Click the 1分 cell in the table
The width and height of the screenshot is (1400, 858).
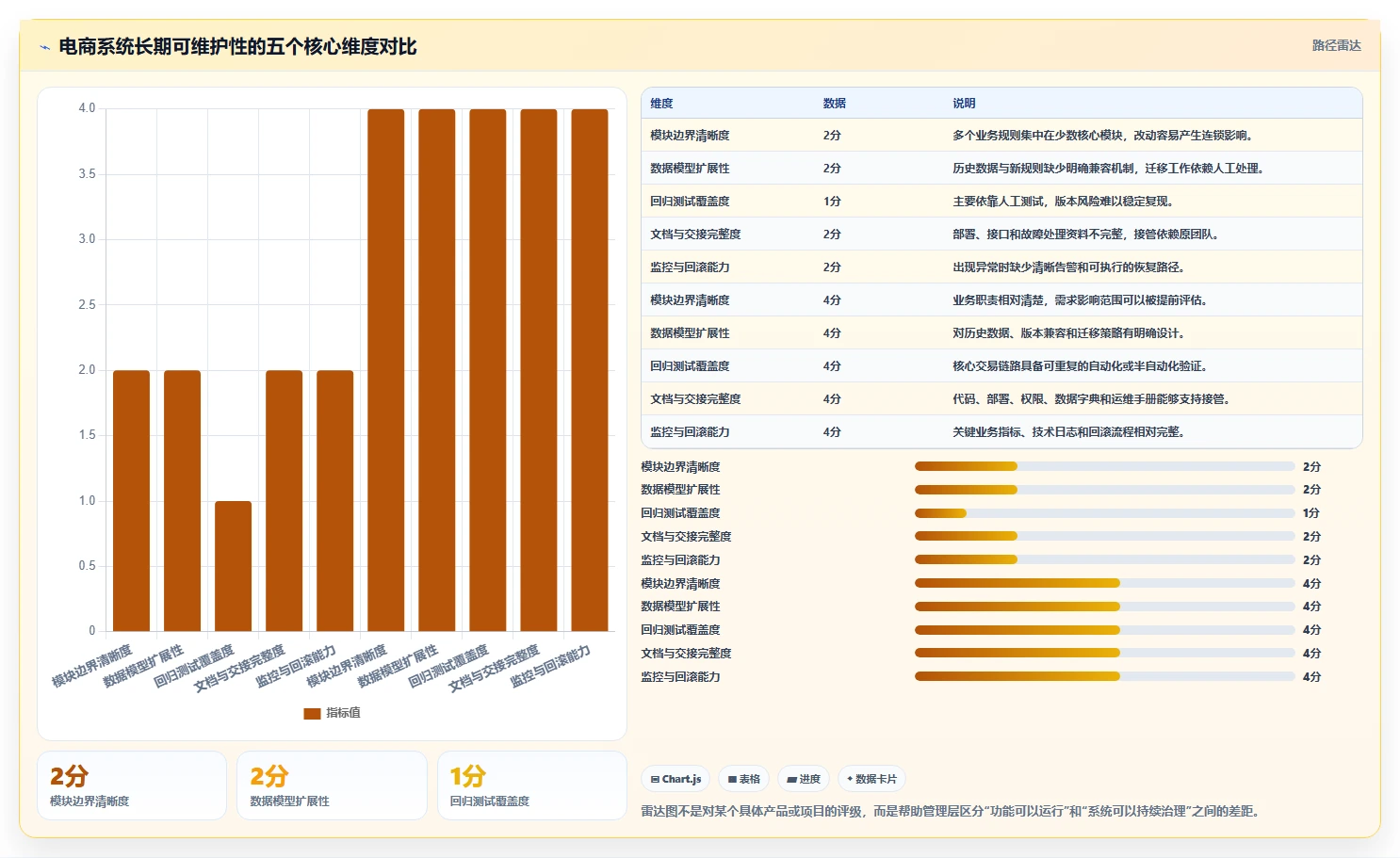pyautogui.click(x=832, y=202)
